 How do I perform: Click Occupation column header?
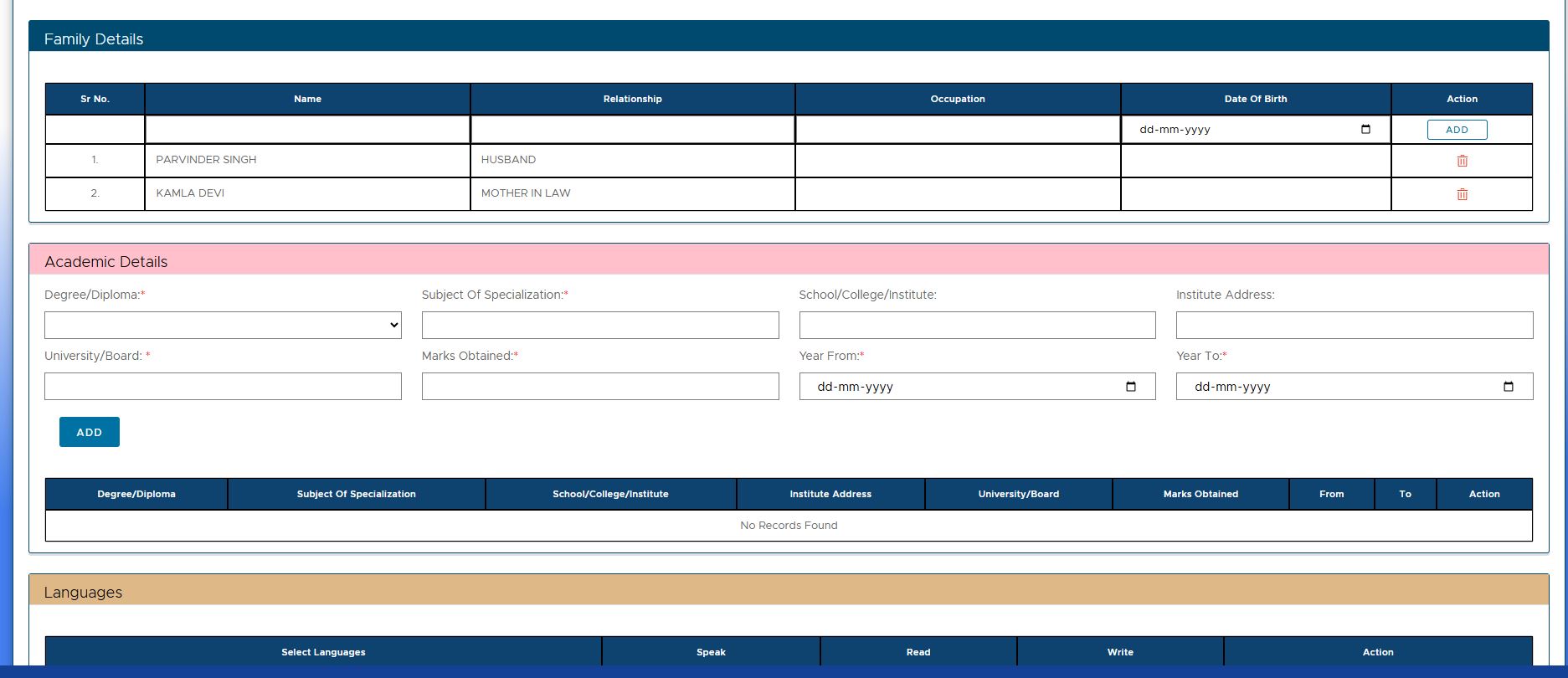(958, 99)
